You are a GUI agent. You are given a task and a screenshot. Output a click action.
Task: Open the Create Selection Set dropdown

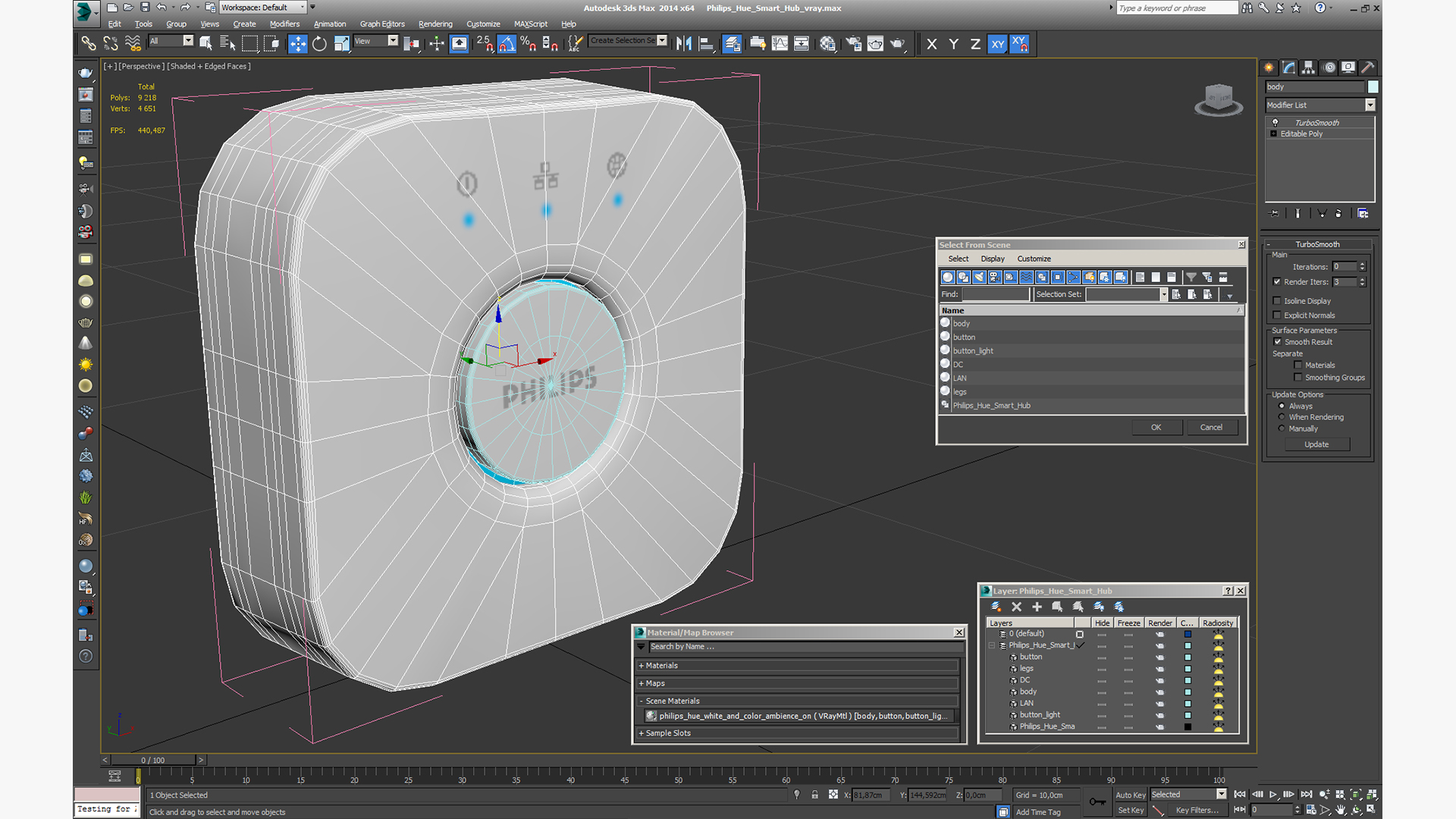click(629, 41)
